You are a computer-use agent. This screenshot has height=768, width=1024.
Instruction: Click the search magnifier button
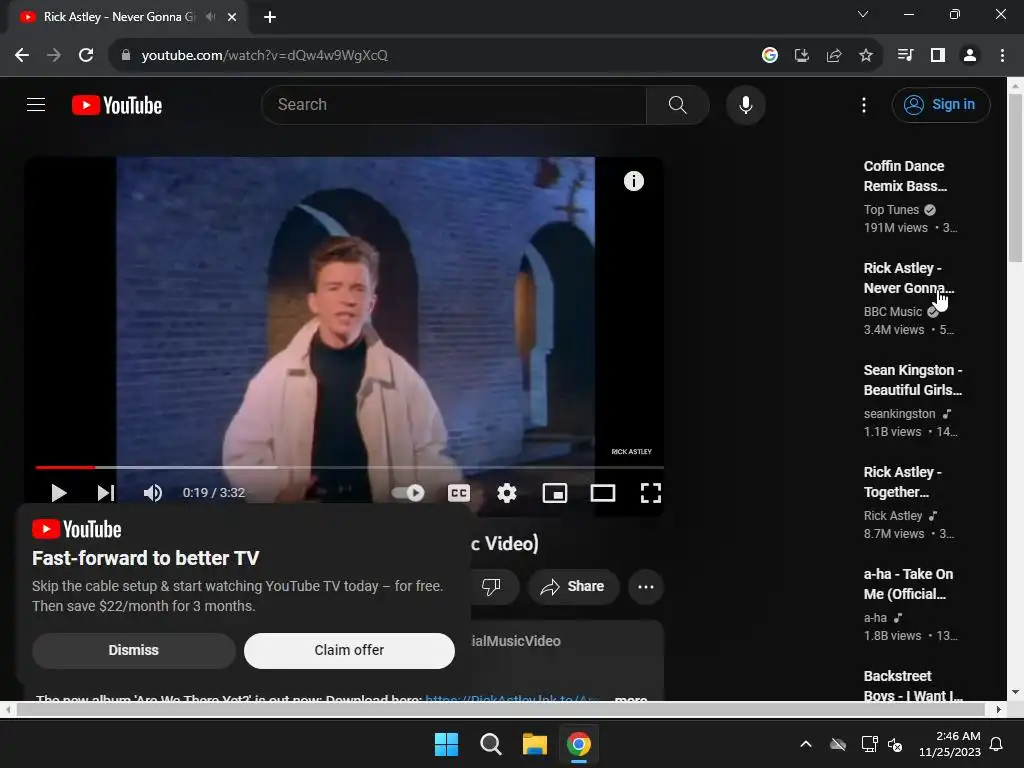pos(677,104)
